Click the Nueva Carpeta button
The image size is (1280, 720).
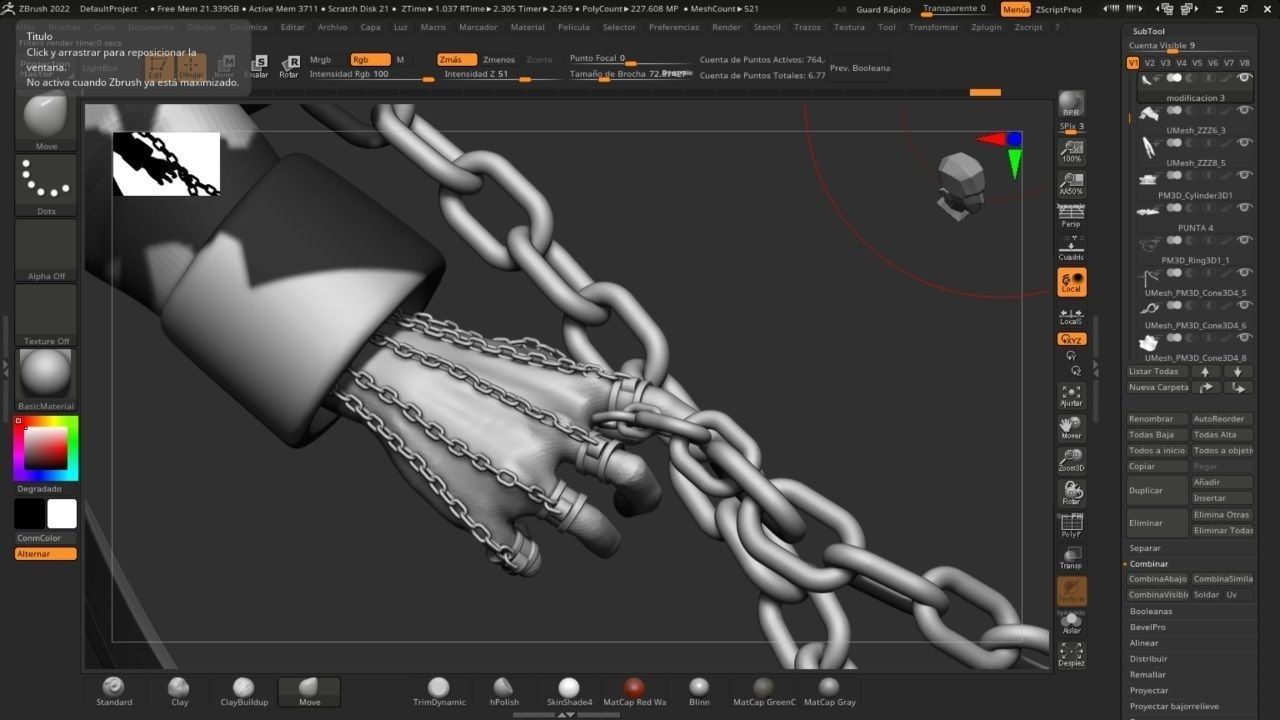click(x=1157, y=387)
